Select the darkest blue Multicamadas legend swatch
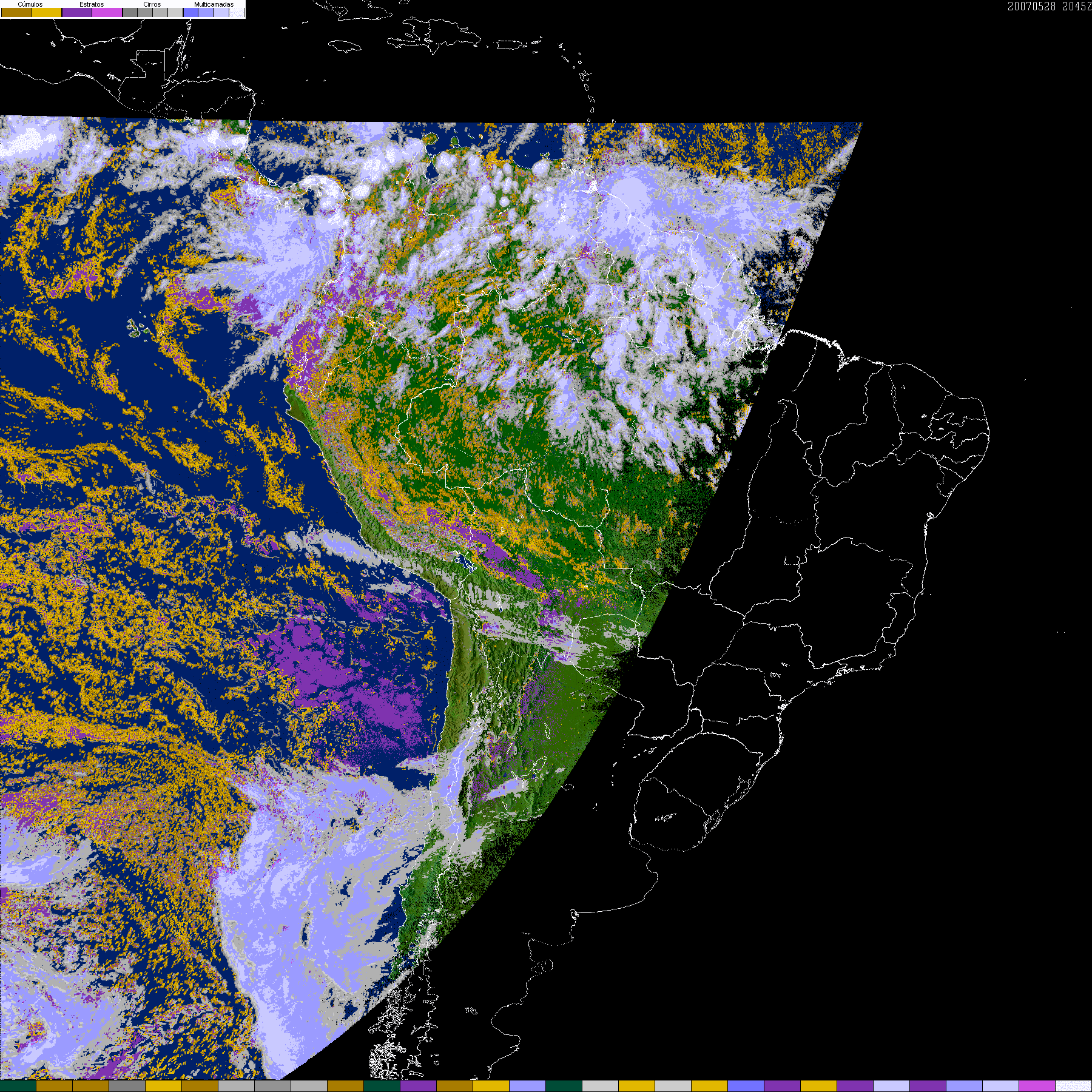1092x1092 pixels. [190, 12]
